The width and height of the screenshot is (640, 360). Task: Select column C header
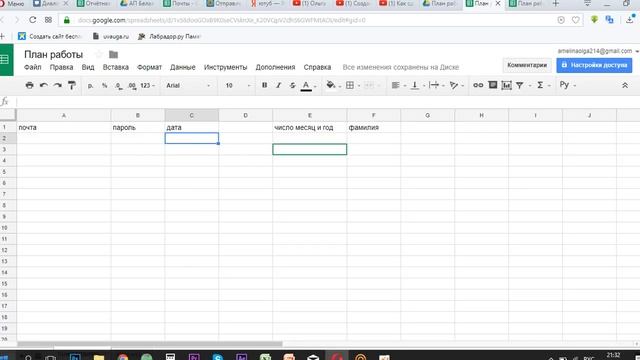[x=191, y=116]
